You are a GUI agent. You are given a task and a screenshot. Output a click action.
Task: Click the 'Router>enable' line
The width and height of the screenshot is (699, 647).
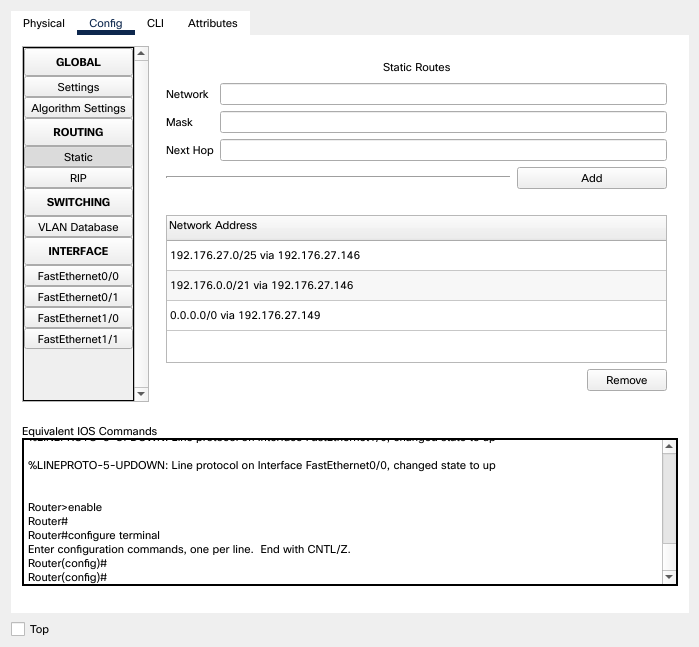[x=65, y=507]
